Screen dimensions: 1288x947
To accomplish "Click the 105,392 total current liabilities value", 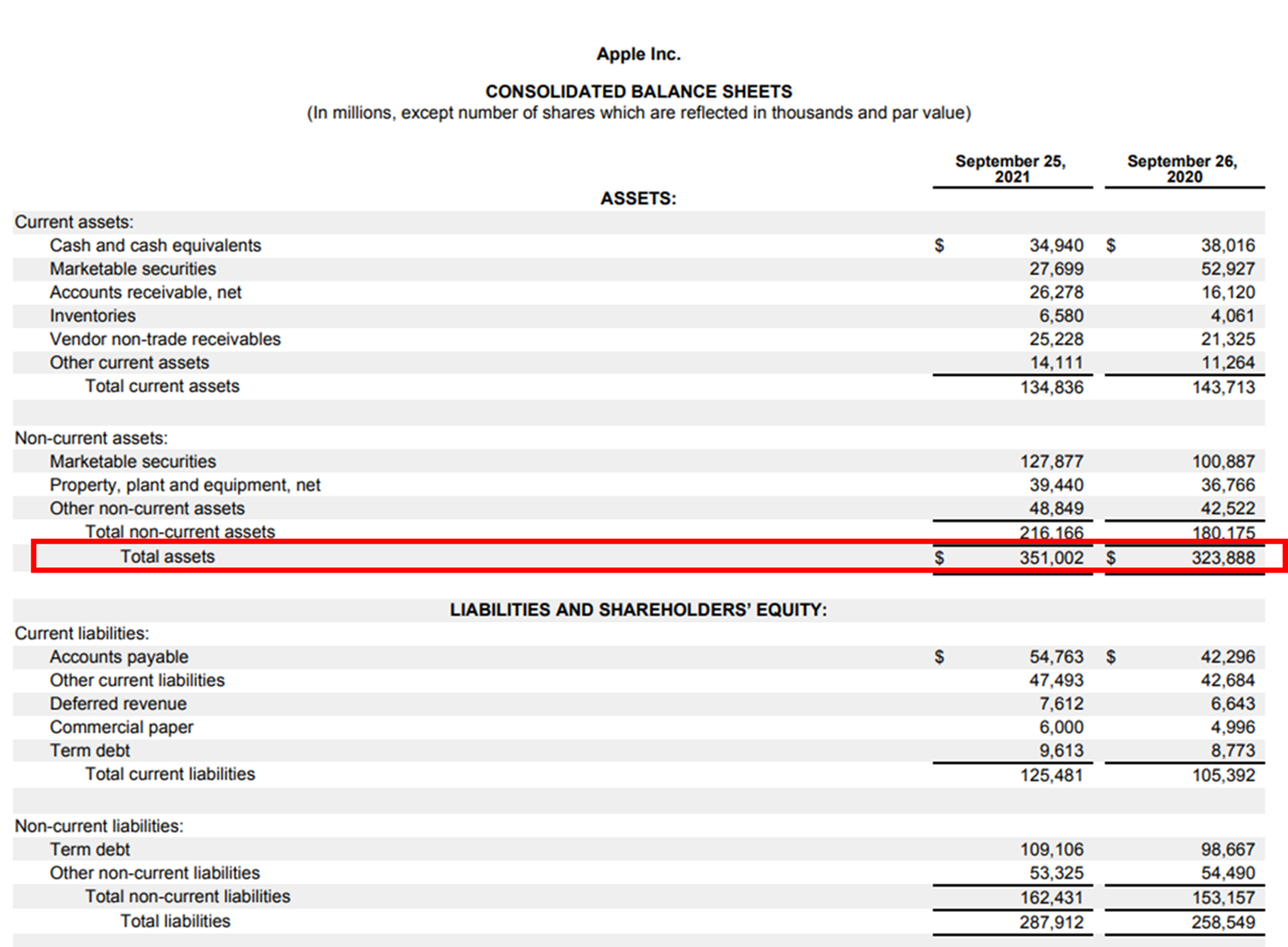I will pos(1223,776).
